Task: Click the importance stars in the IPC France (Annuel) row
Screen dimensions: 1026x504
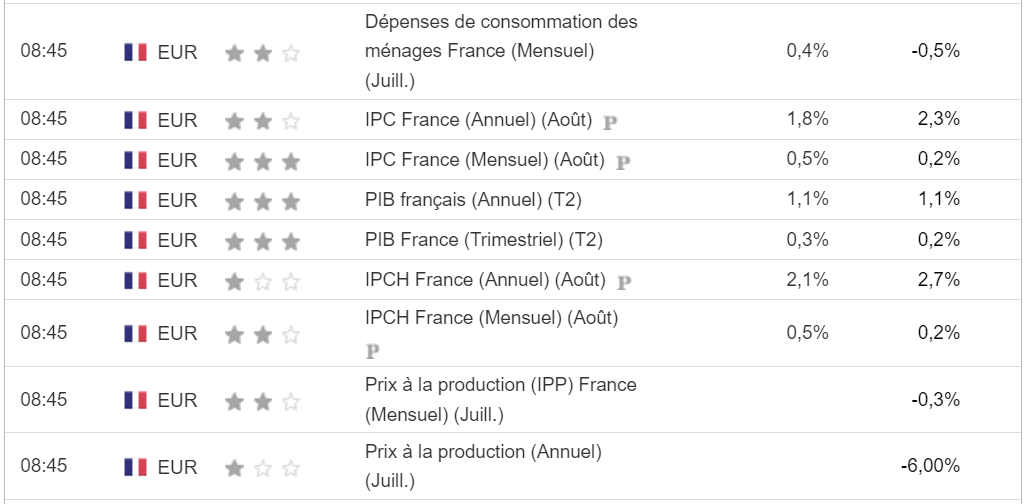Action: pos(262,121)
